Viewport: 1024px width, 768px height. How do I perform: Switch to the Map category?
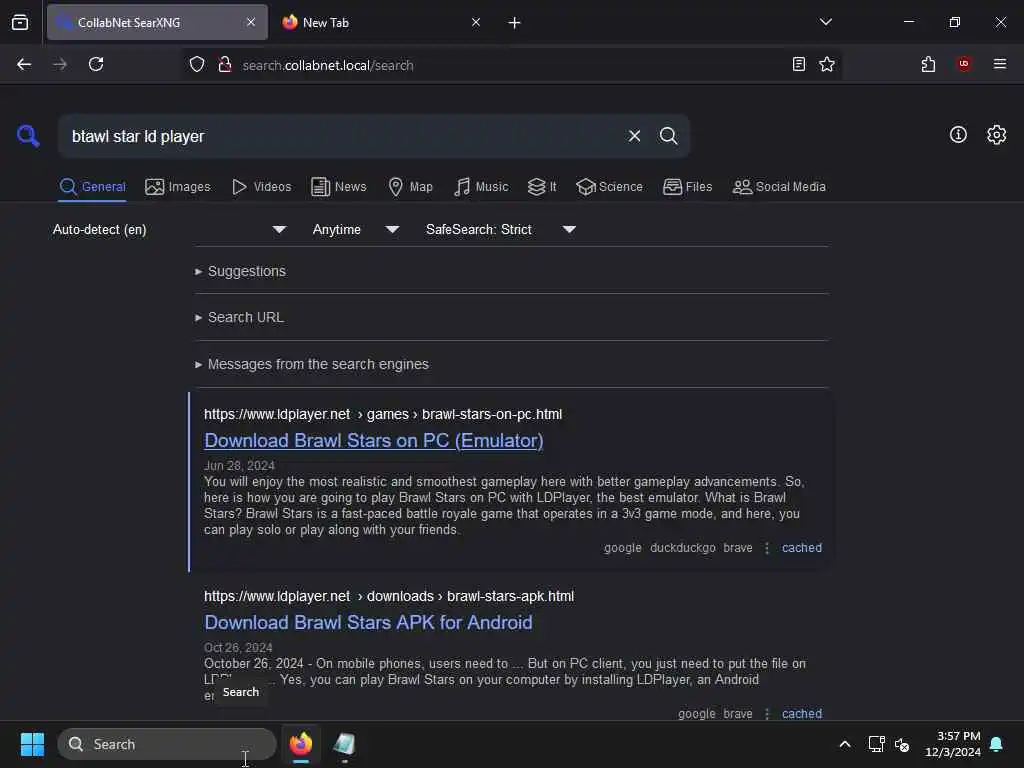coord(410,187)
